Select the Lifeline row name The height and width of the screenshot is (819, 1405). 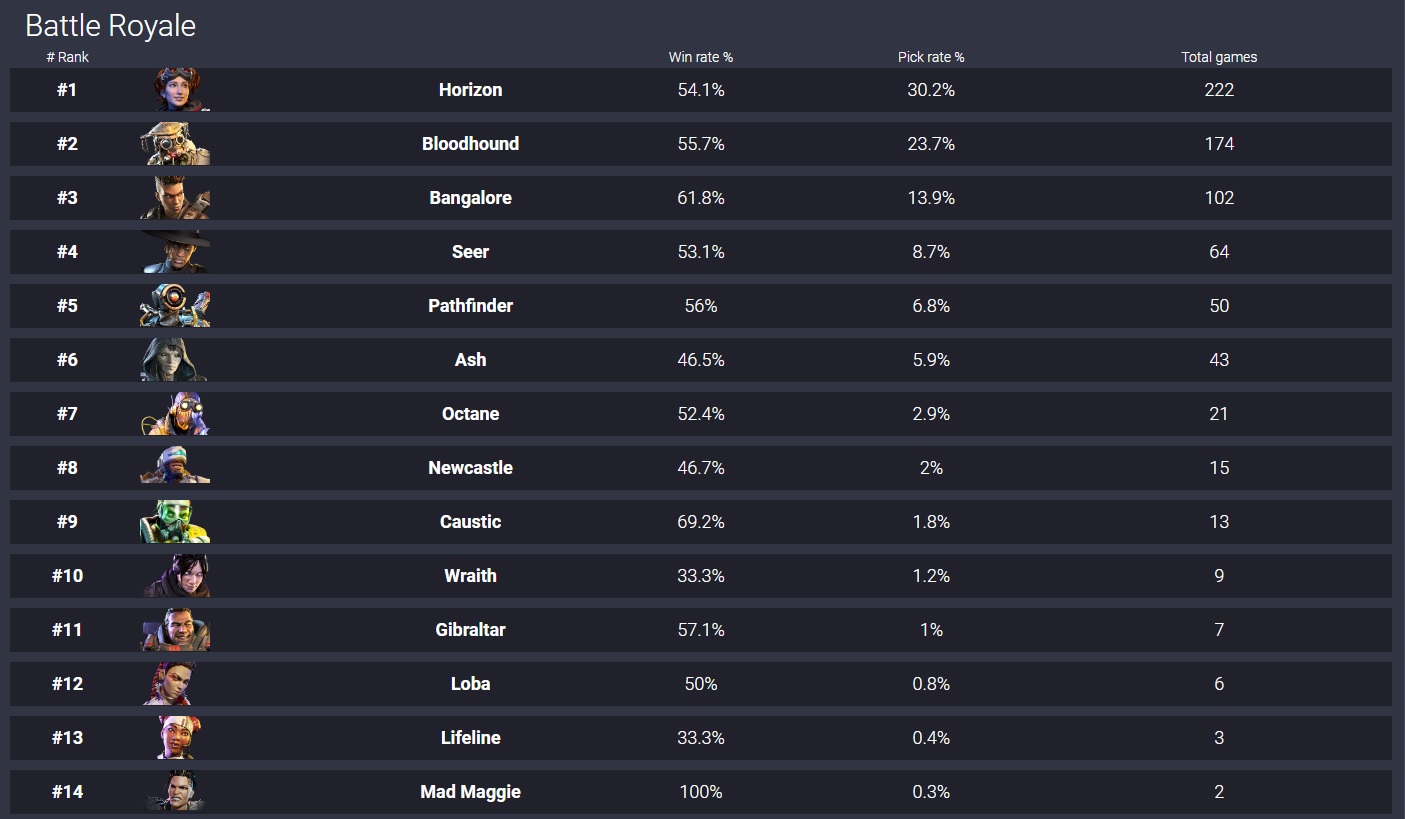click(x=470, y=738)
